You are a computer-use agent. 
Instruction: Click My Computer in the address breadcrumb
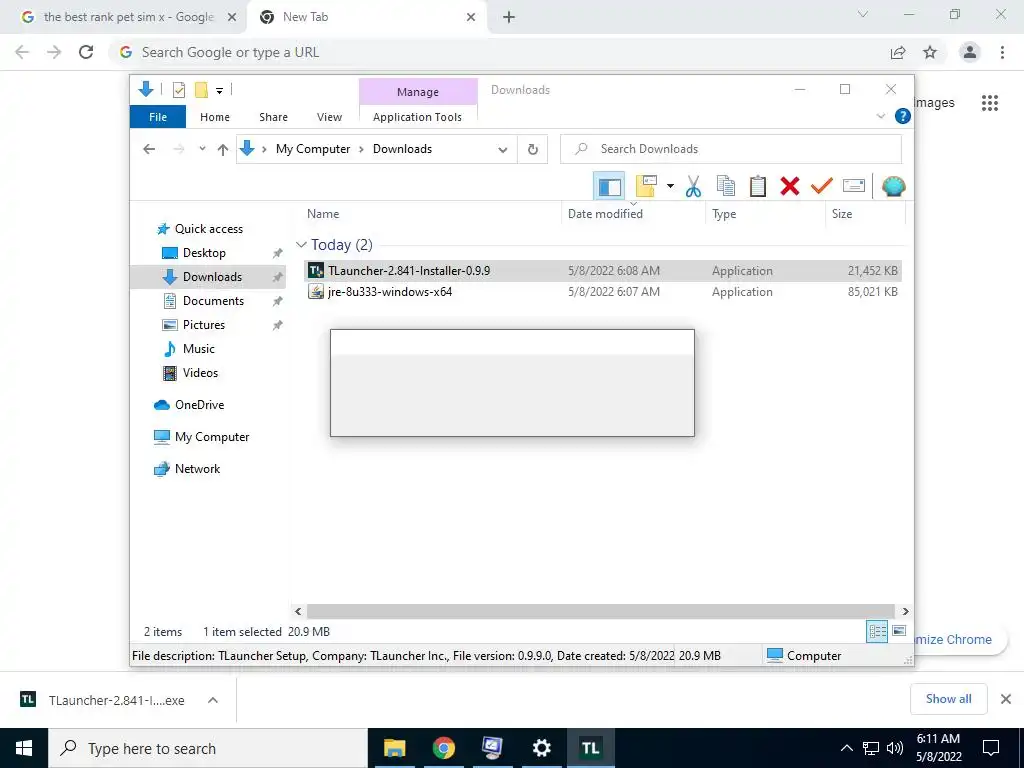click(313, 149)
